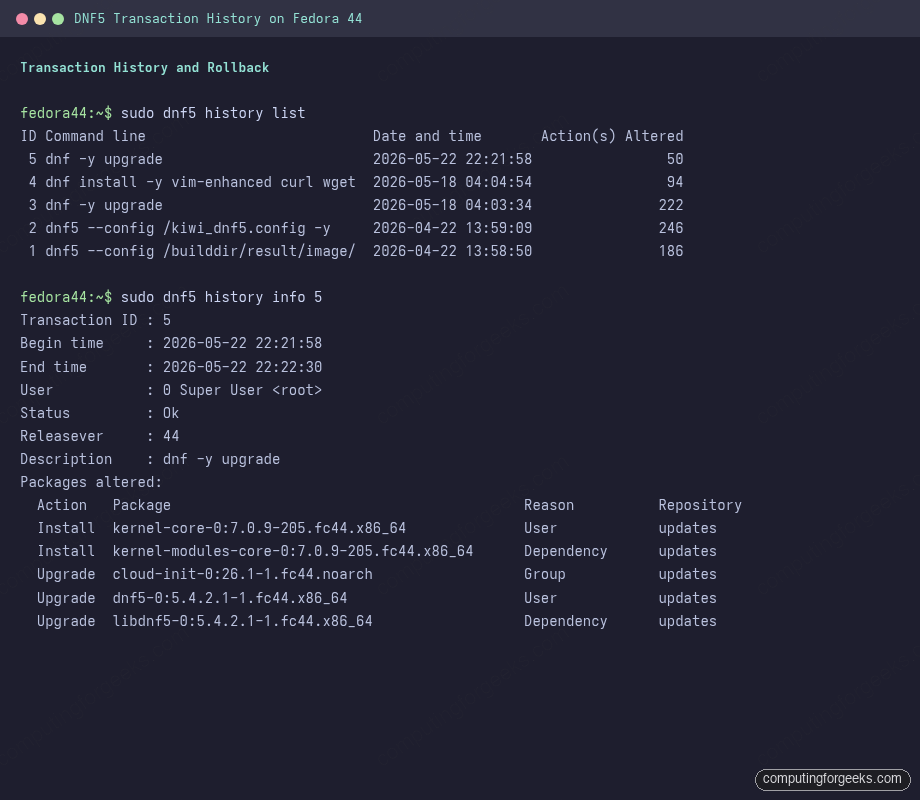Select the row with '/kiwi_dnf5.config -y'
This screenshot has height=800, width=920.
click(352, 228)
